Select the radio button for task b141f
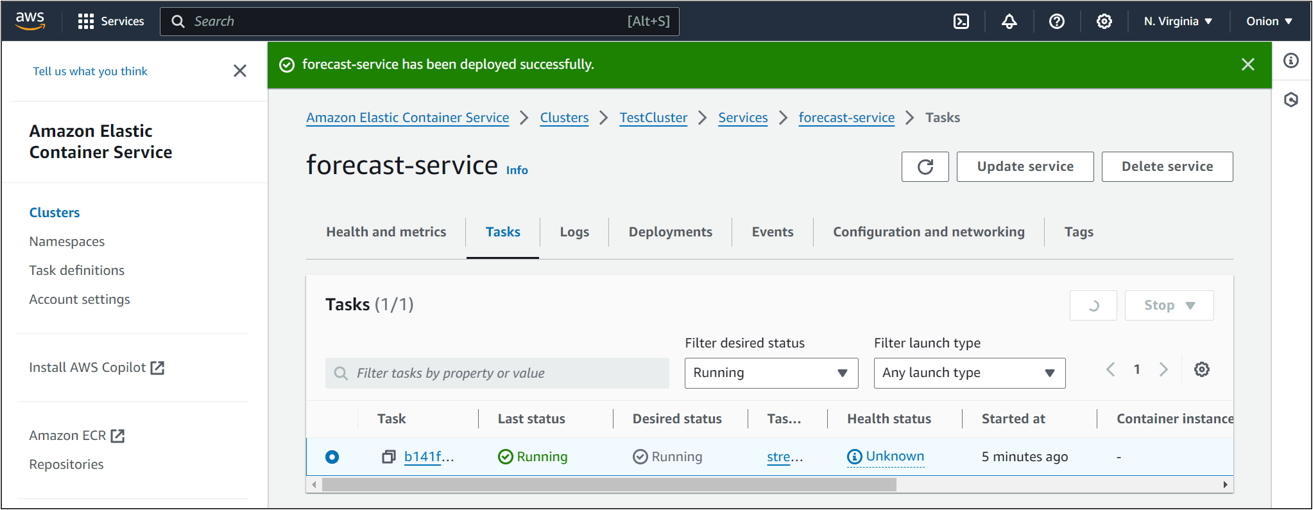 pyautogui.click(x=332, y=457)
